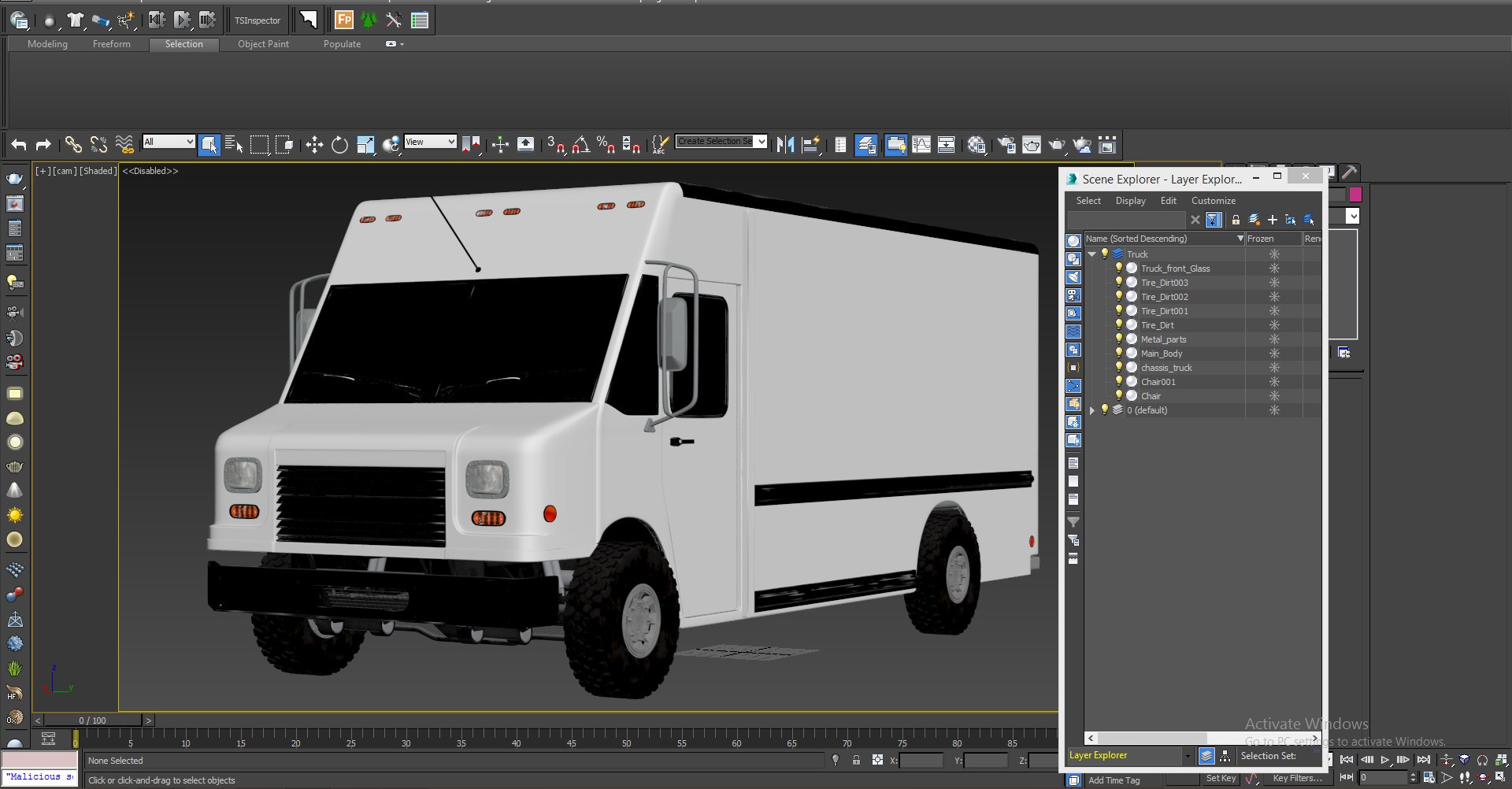Click the [Shaded] viewport label
1512x789 pixels.
coord(98,171)
